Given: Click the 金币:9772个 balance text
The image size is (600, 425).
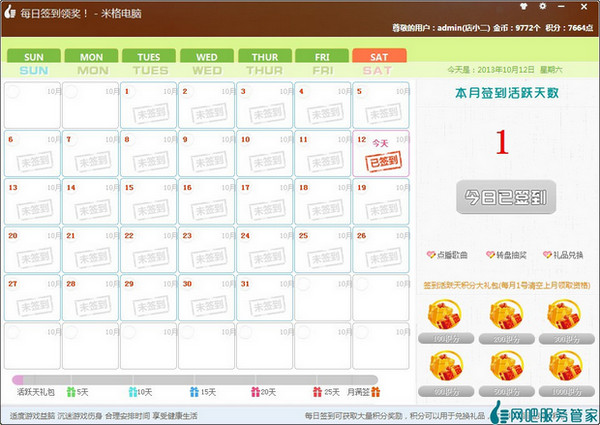Looking at the screenshot, I should 517,28.
